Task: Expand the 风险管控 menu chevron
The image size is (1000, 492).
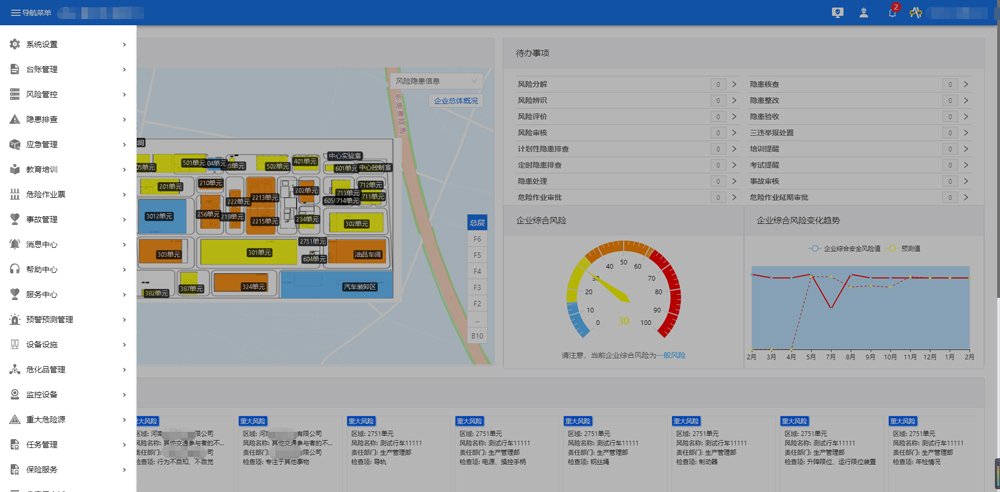Action: [124, 95]
